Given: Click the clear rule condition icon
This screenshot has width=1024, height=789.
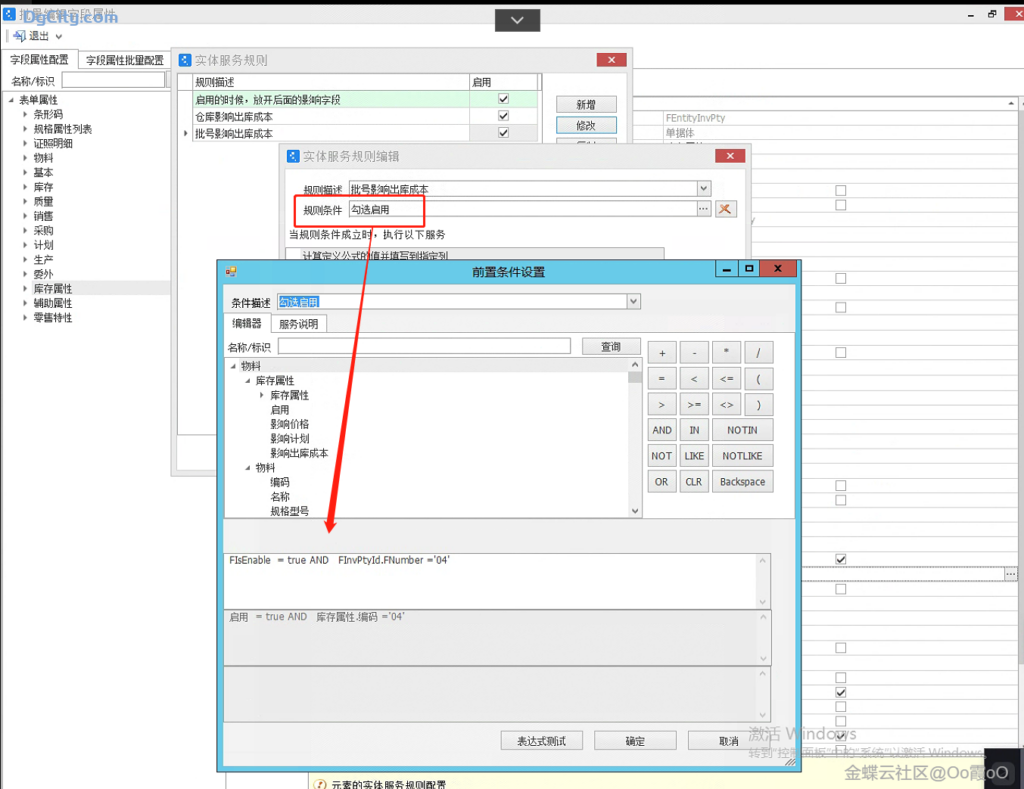Looking at the screenshot, I should point(726,209).
